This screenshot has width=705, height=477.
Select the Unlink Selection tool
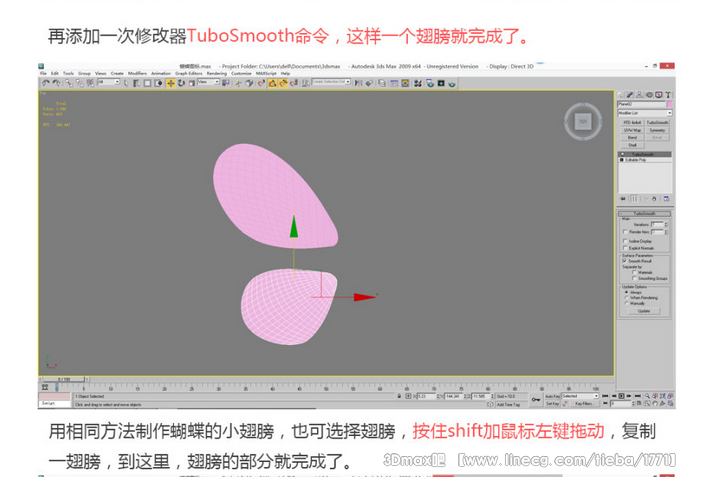[x=80, y=83]
